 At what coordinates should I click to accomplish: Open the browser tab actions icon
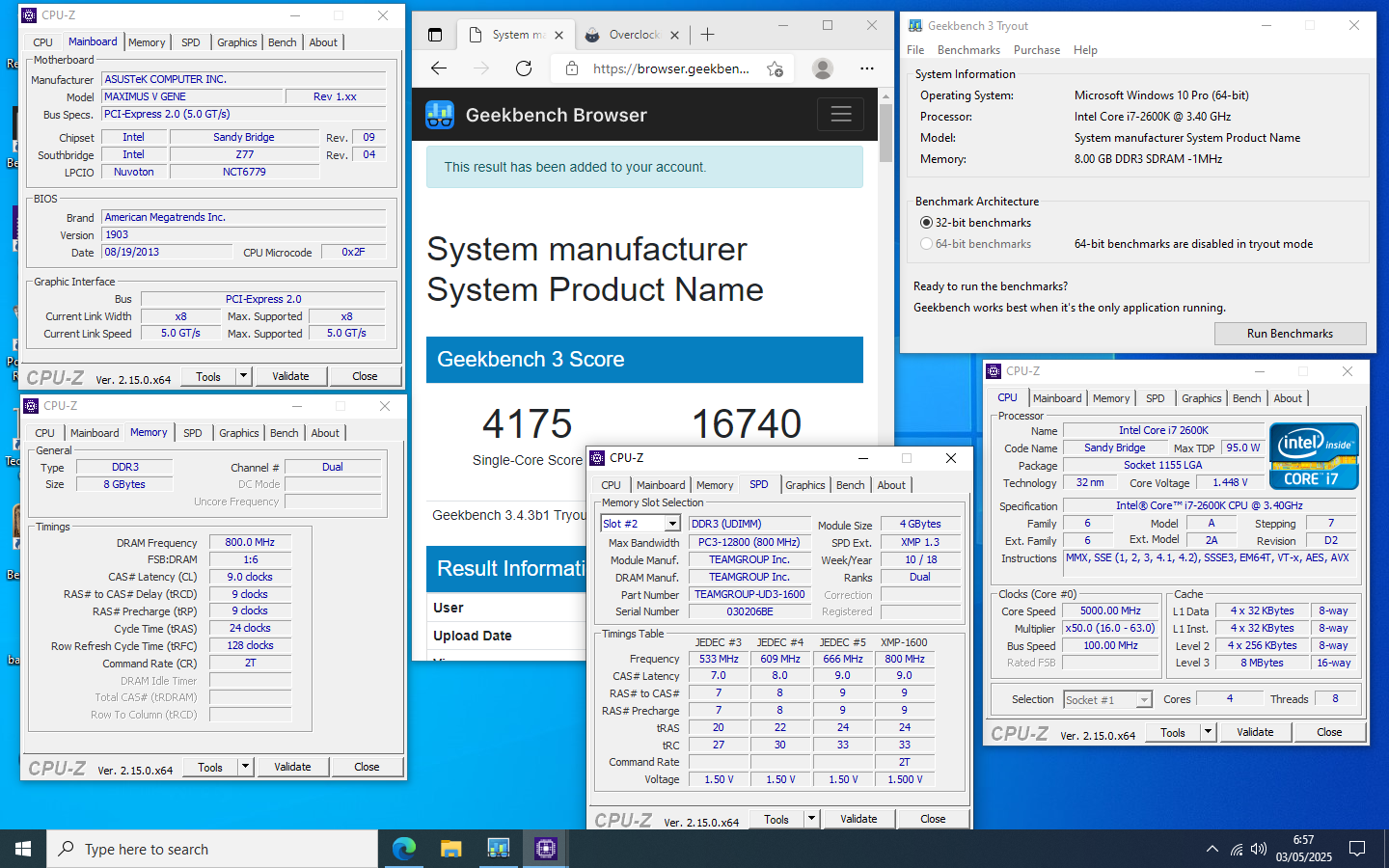coord(435,35)
